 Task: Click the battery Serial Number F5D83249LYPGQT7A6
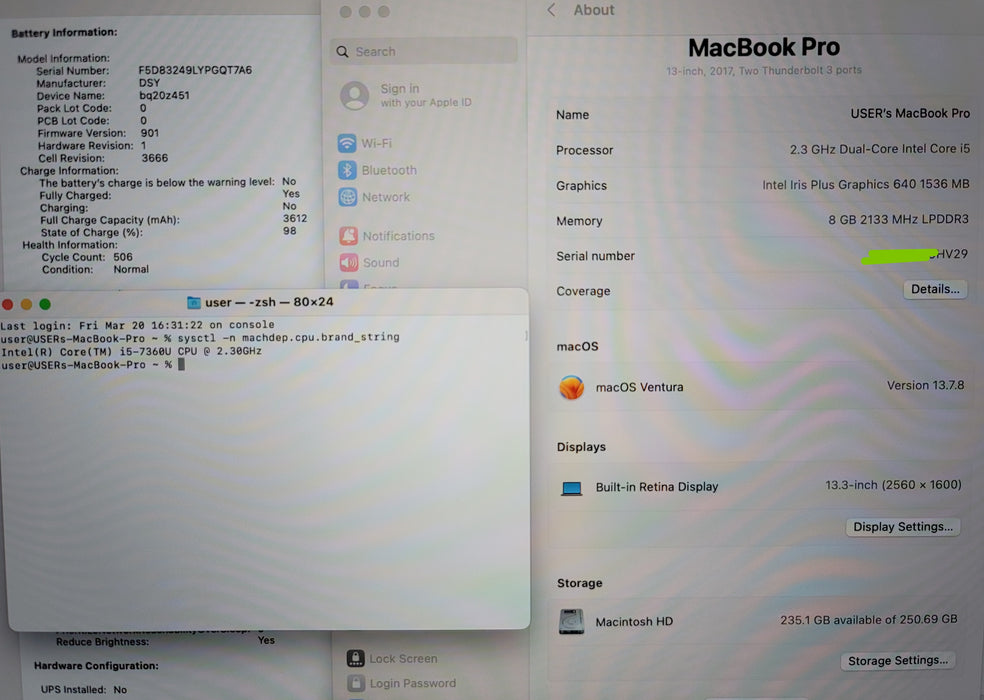point(195,70)
